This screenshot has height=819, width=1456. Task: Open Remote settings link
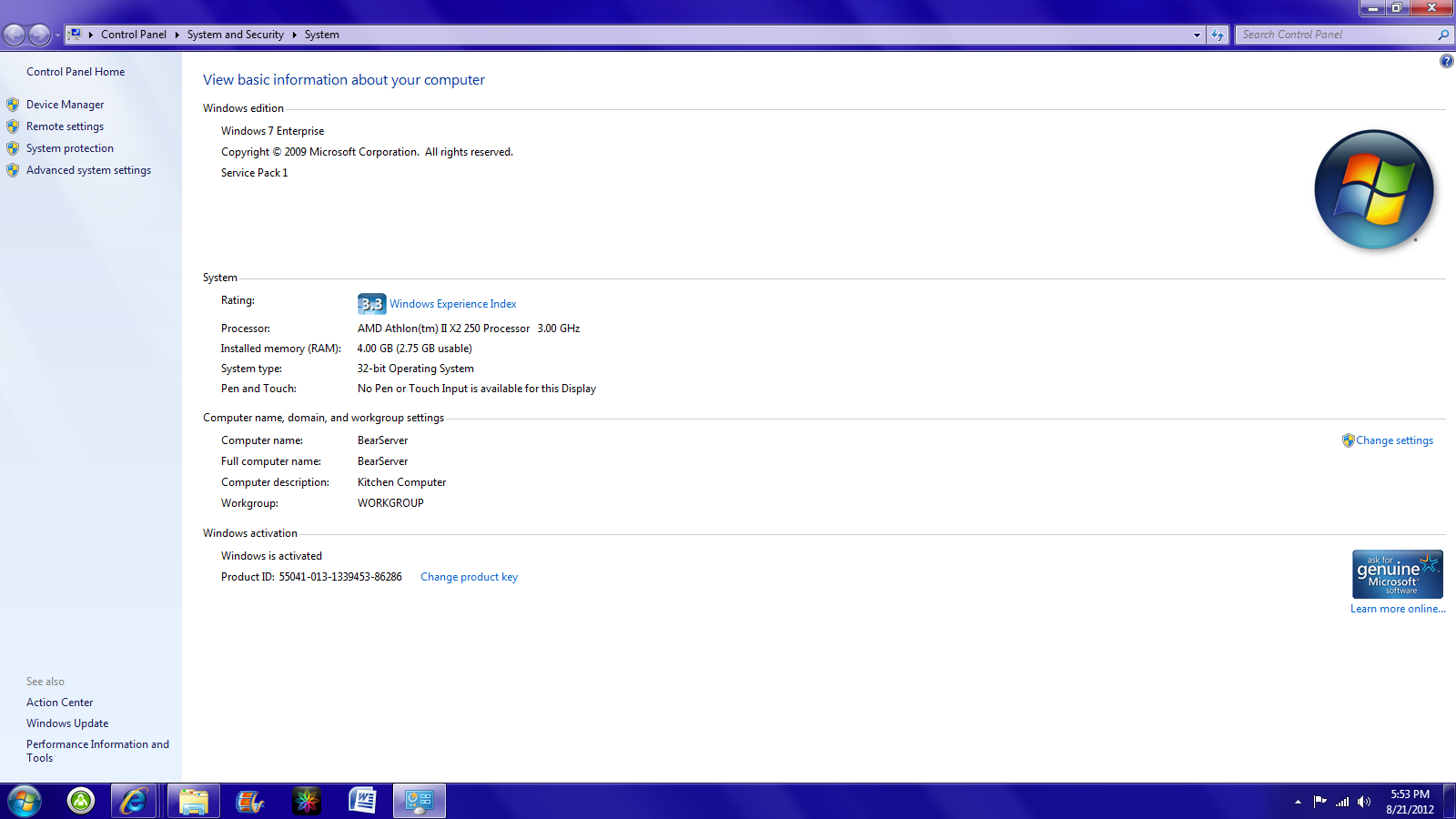(65, 126)
